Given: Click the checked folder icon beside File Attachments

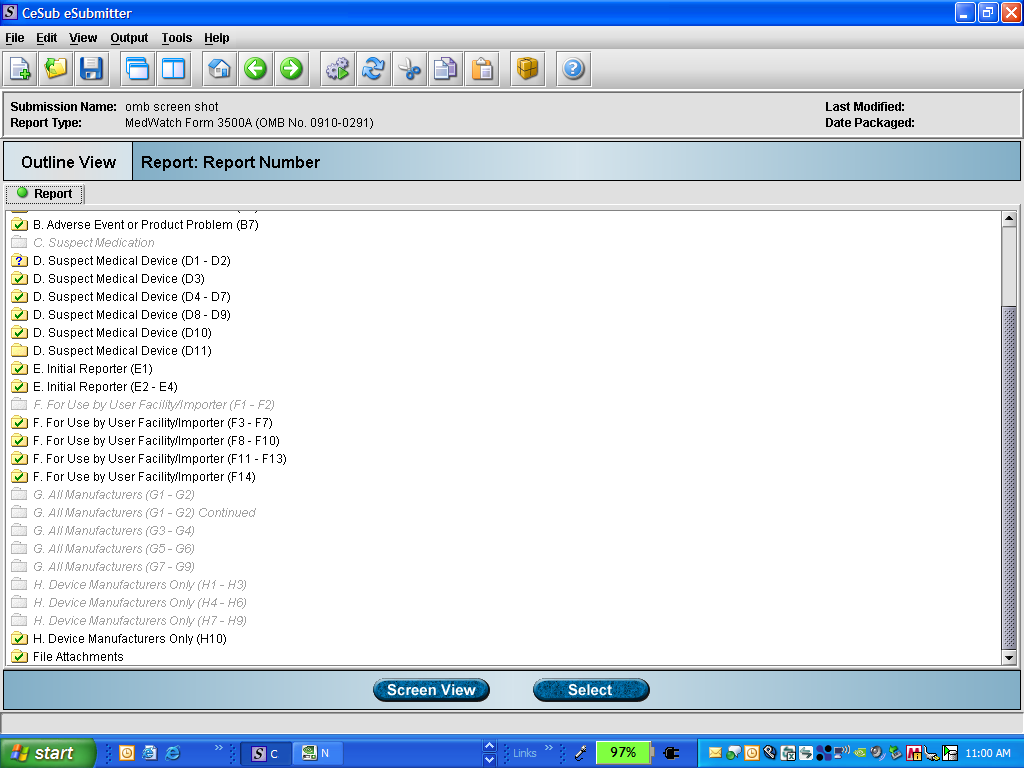Looking at the screenshot, I should pos(20,657).
